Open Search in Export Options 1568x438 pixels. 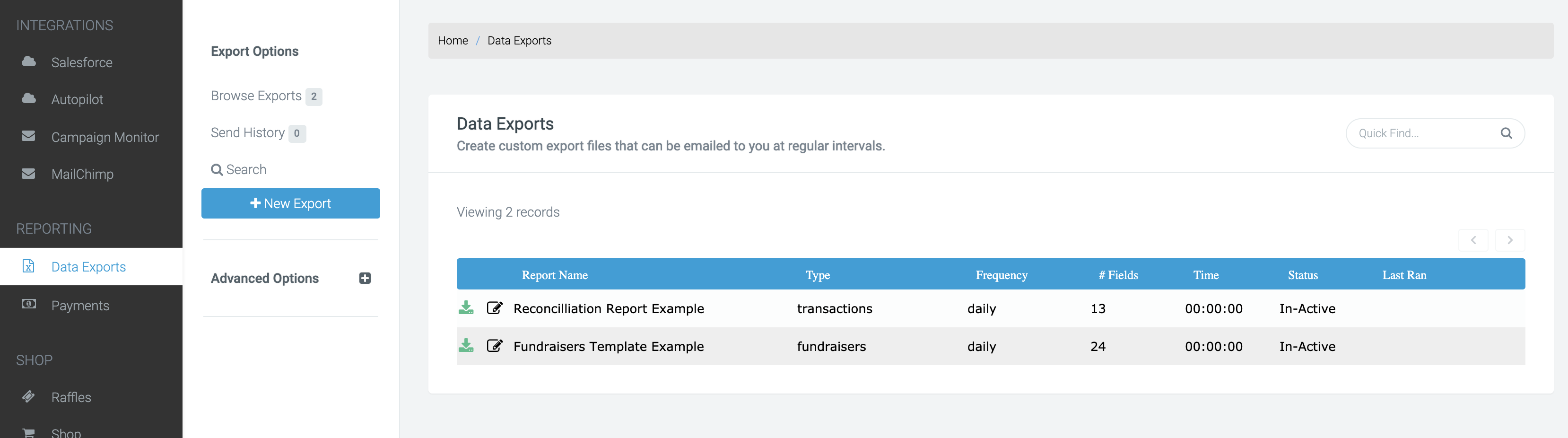239,169
